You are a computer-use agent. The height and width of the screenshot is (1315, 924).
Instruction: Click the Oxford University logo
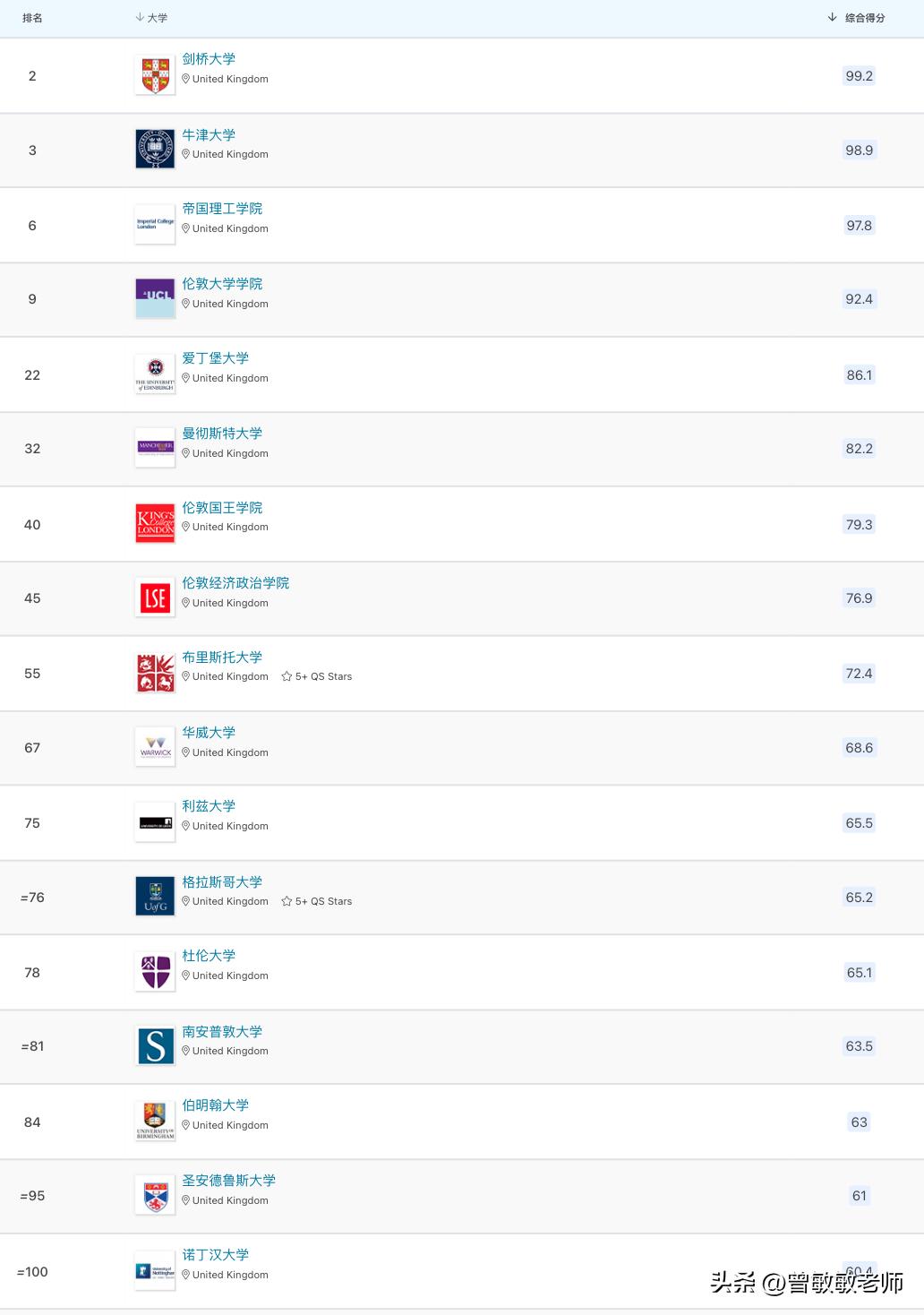(x=155, y=150)
